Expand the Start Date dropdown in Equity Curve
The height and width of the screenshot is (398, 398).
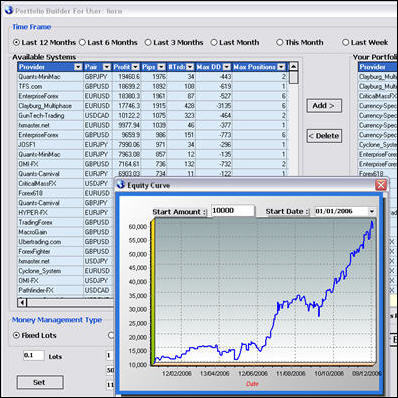click(x=372, y=211)
